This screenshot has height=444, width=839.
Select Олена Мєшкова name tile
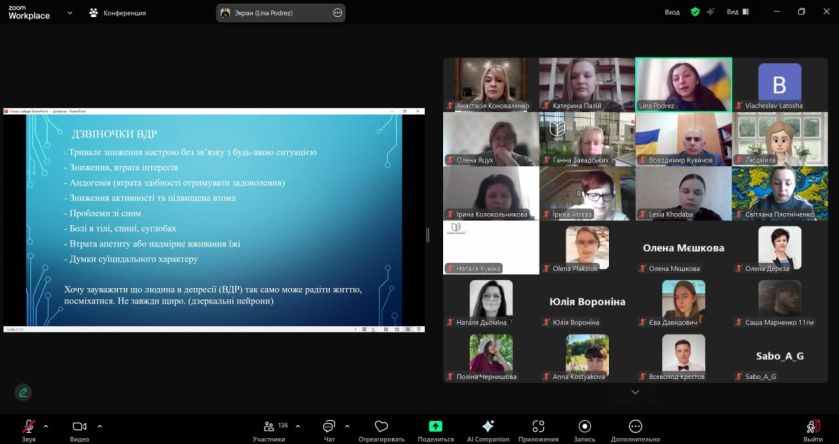[683, 247]
